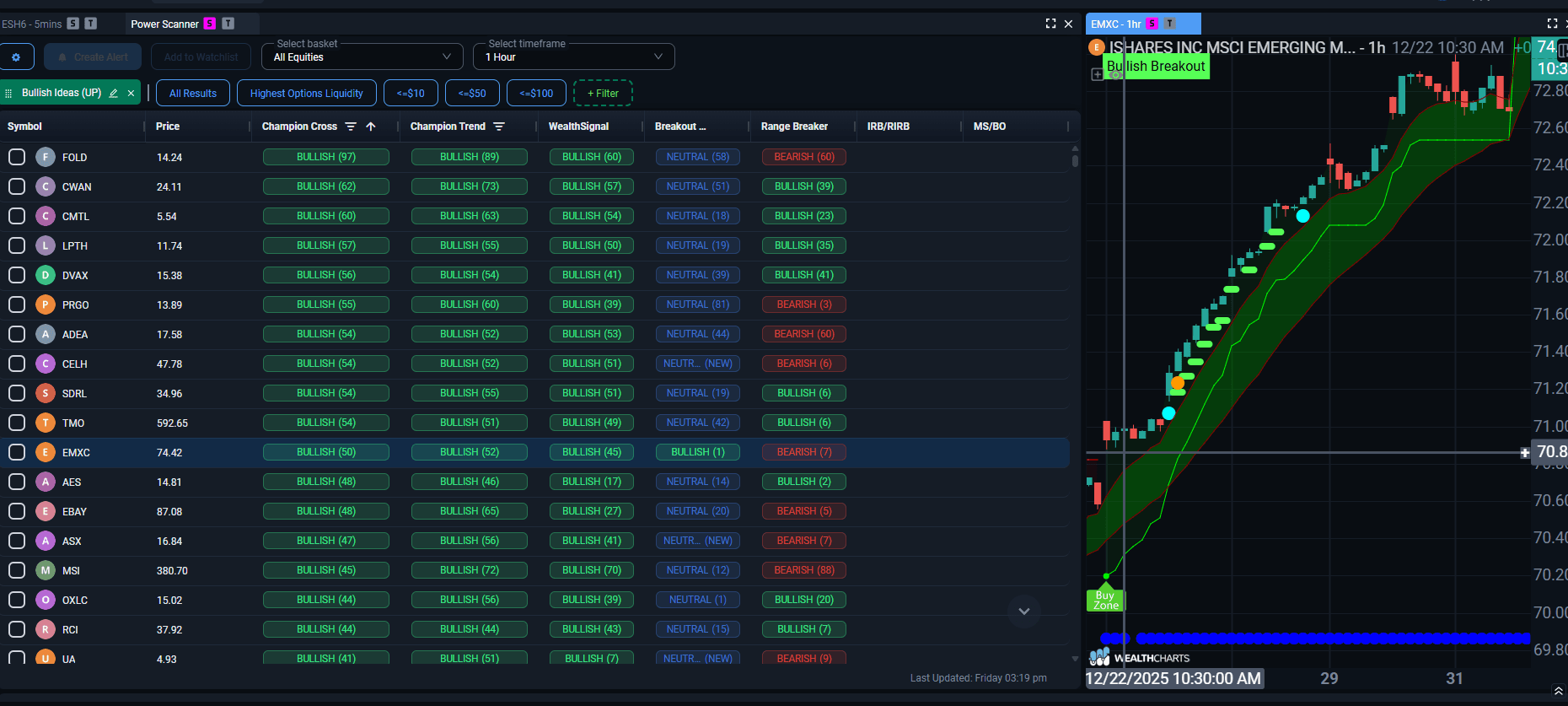Image resolution: width=1568 pixels, height=706 pixels.
Task: Check the EMXC row checkbox
Action: pyautogui.click(x=17, y=452)
